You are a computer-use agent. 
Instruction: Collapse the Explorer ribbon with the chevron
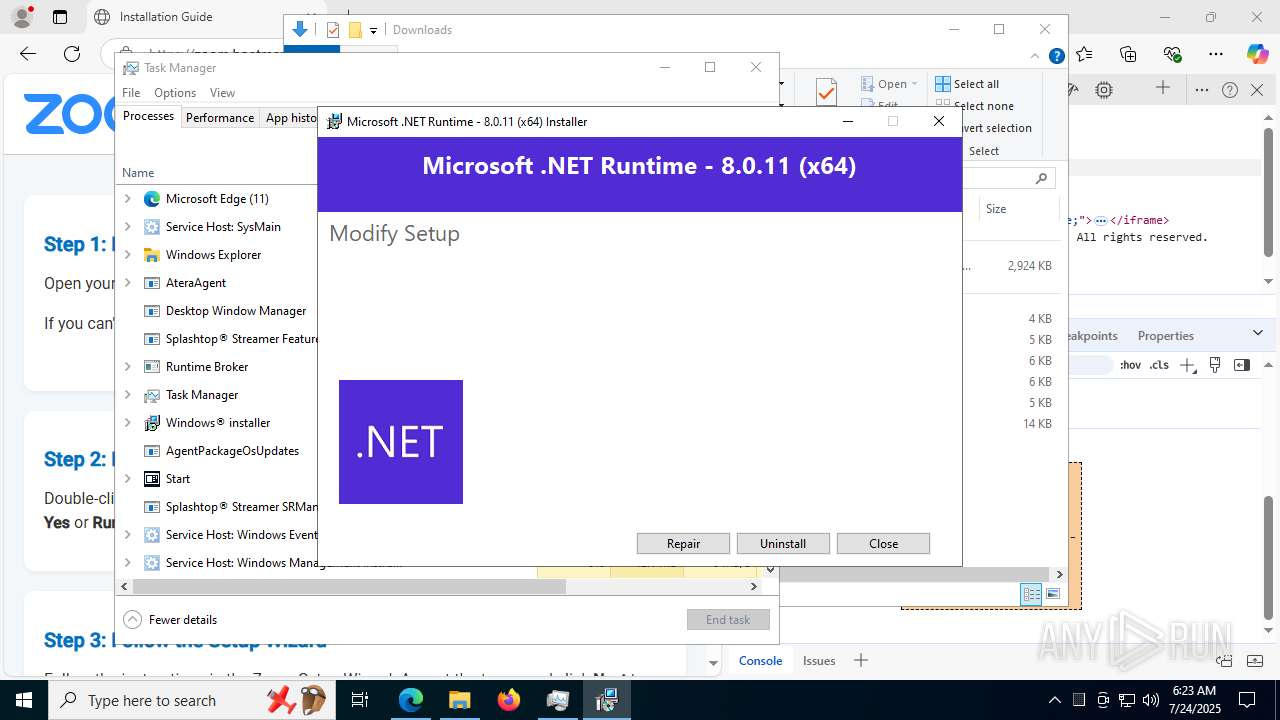coord(1035,57)
